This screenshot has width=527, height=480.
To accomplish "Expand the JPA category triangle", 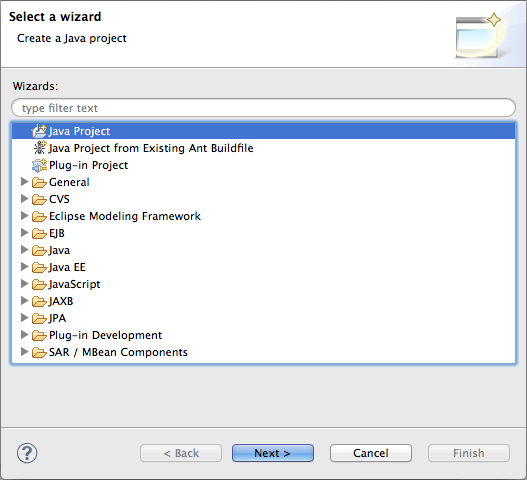I will (x=24, y=318).
